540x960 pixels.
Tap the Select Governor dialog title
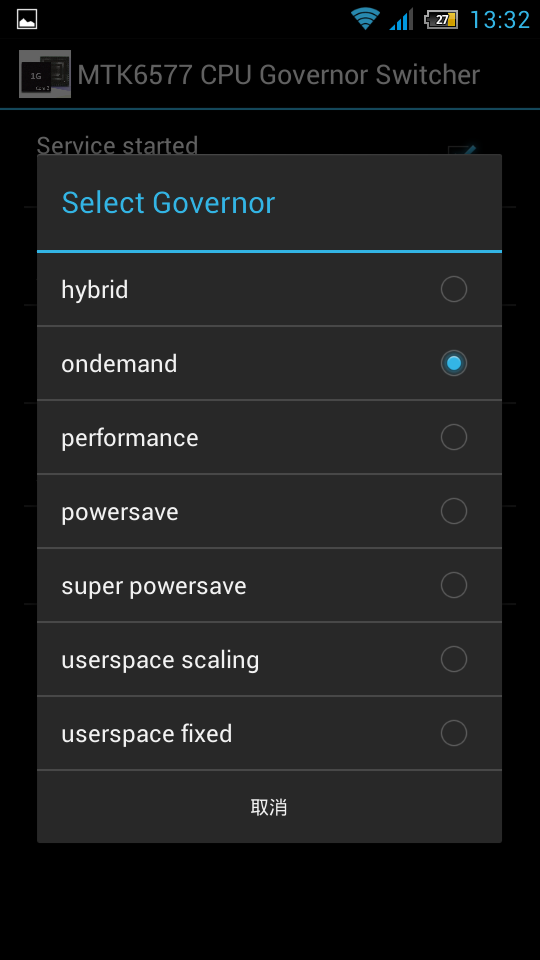pos(168,203)
